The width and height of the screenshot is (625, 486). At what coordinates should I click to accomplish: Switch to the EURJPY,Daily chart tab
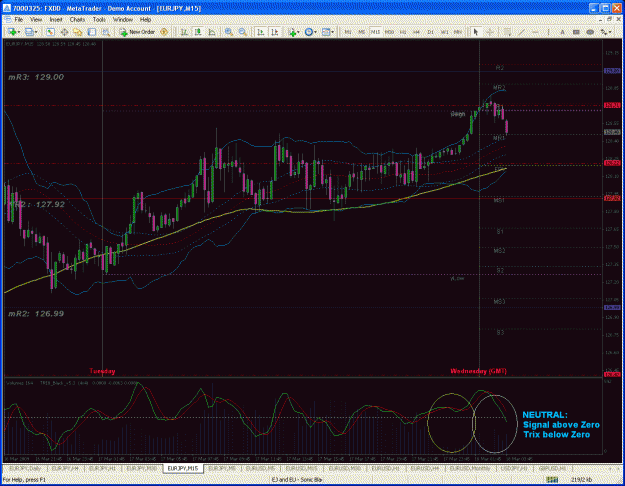coord(25,468)
